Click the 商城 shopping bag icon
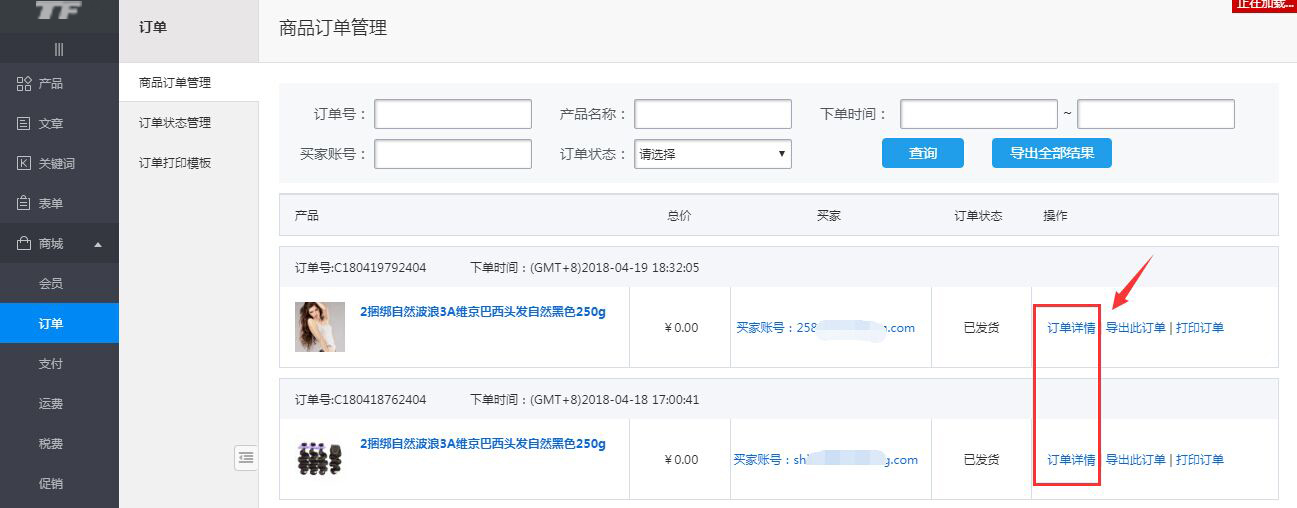 point(24,244)
